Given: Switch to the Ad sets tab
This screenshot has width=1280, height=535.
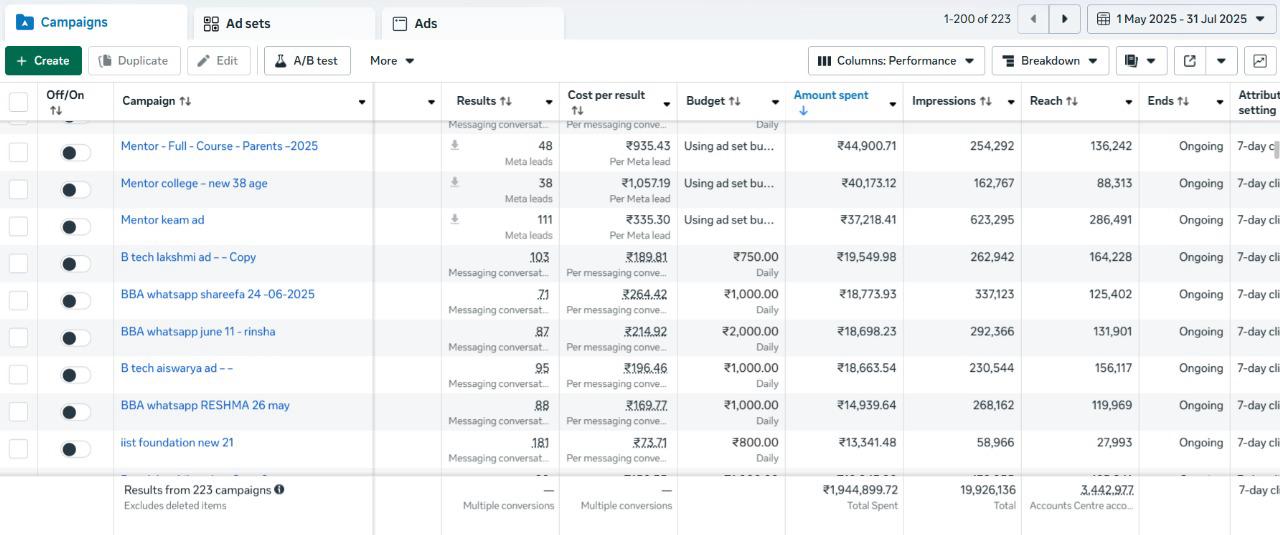Looking at the screenshot, I should coord(284,23).
